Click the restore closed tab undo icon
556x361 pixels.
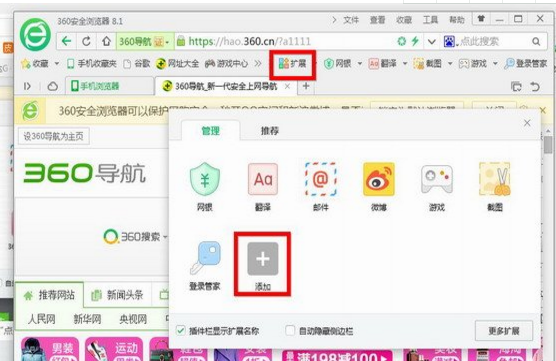click(x=535, y=86)
